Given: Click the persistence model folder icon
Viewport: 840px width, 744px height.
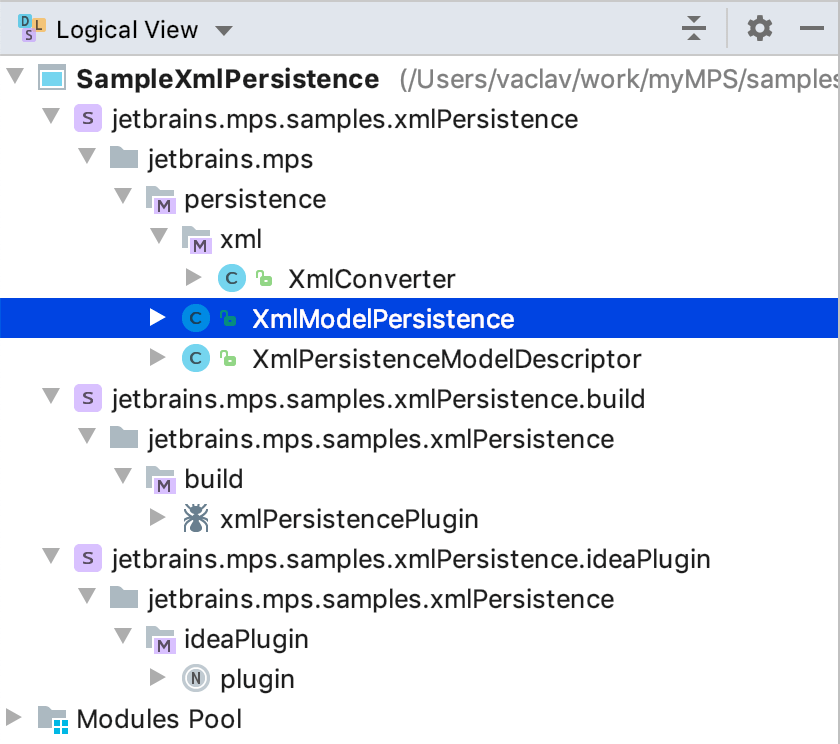Looking at the screenshot, I should point(160,199).
